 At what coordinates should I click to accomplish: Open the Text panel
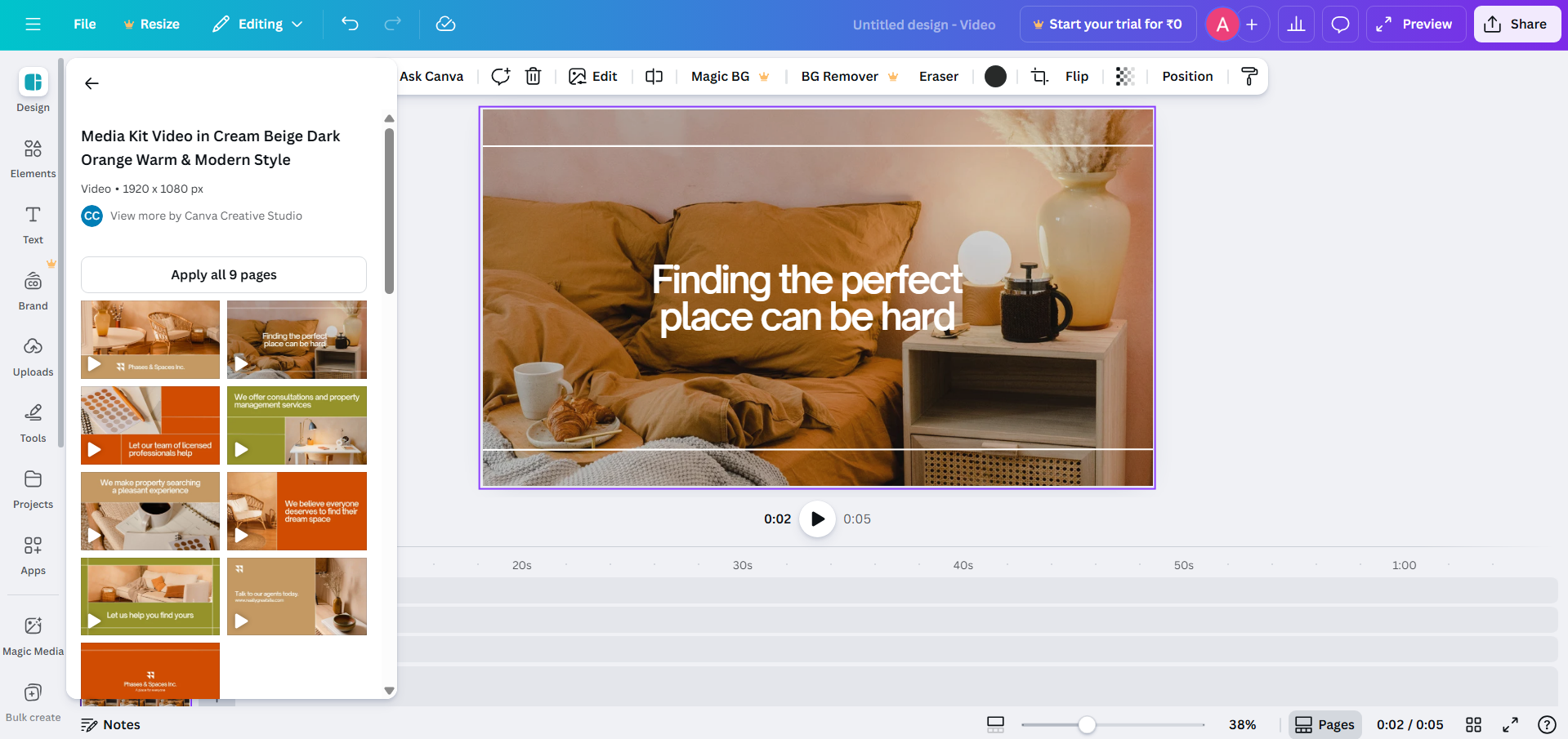33,224
